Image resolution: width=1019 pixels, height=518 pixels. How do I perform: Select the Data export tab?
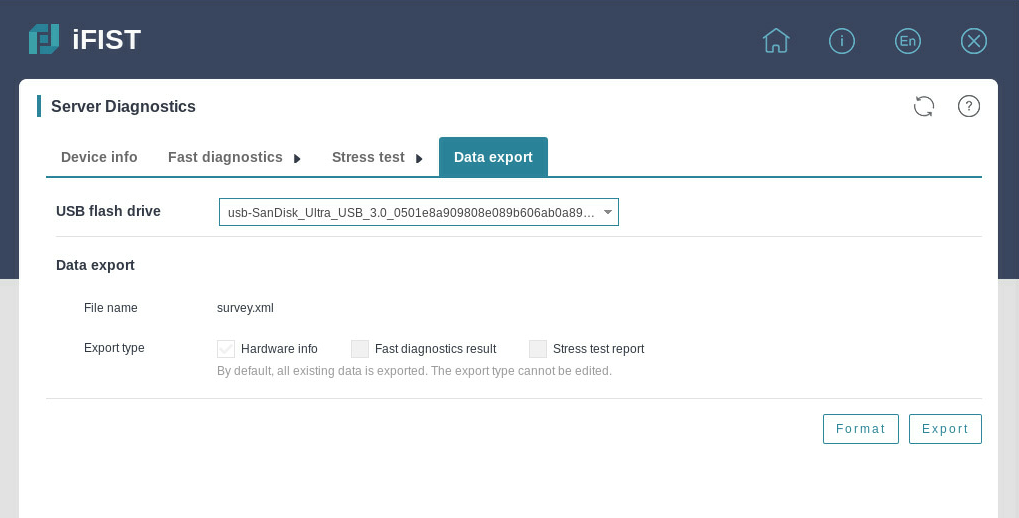[493, 157]
